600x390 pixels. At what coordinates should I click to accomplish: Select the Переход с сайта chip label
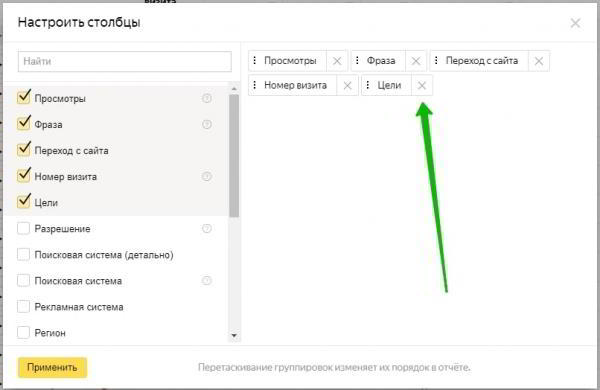[x=482, y=60]
